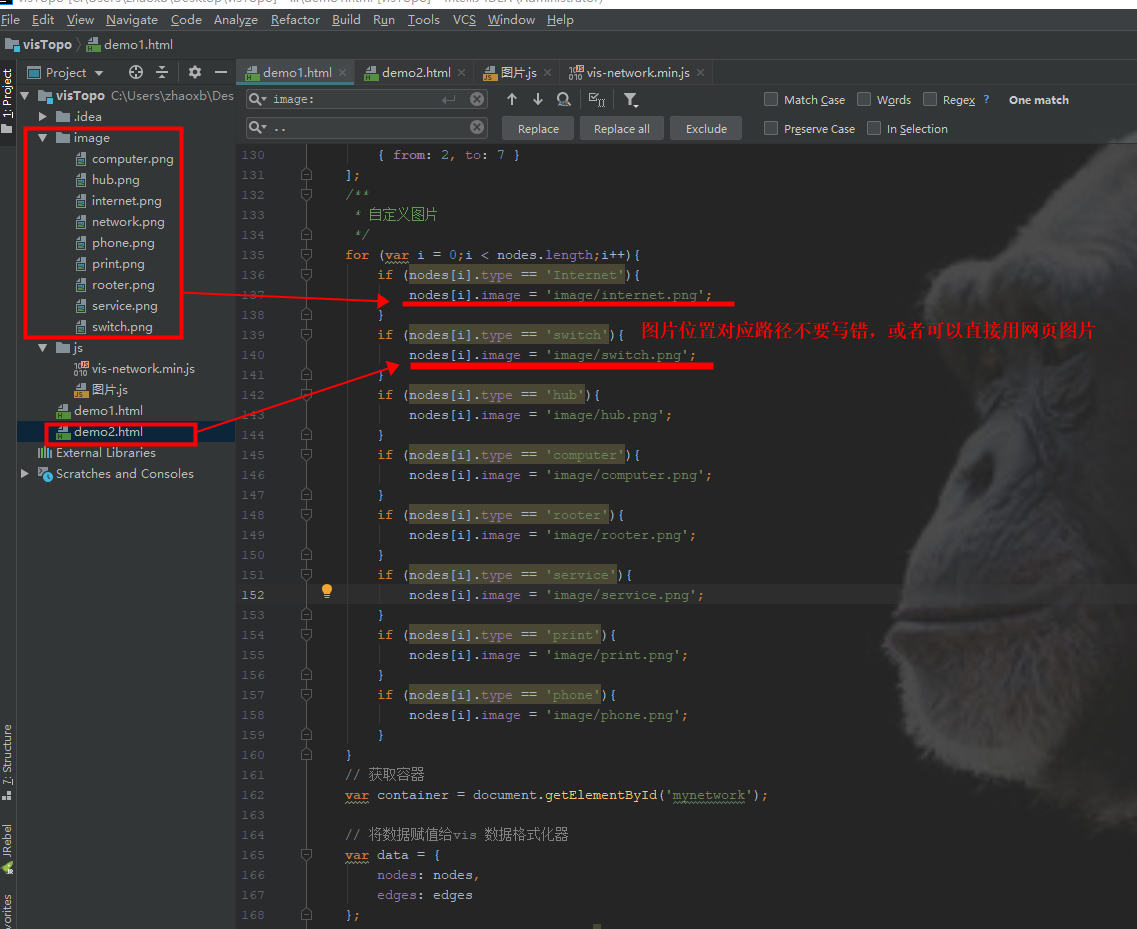1137x929 pixels.
Task: Enable Regex checkbox
Action: (x=930, y=99)
